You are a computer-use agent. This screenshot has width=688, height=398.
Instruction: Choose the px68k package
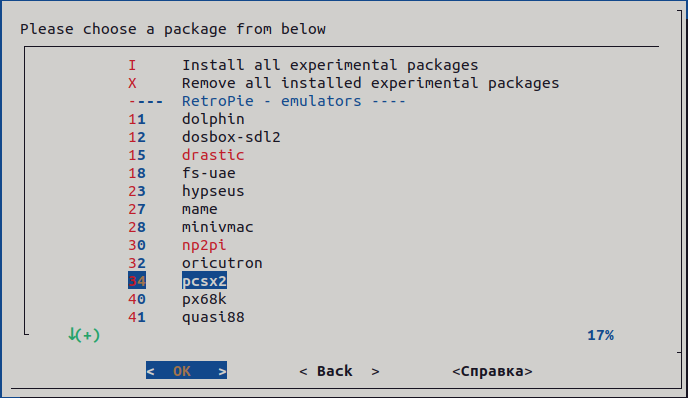[204, 299]
